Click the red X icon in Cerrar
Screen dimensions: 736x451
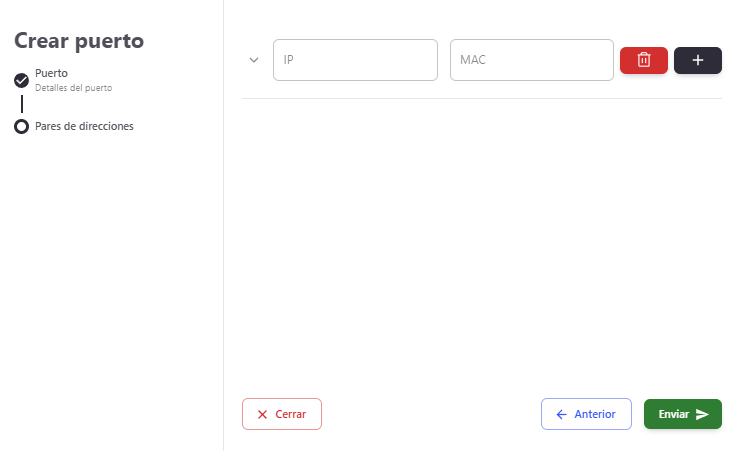[x=262, y=414]
